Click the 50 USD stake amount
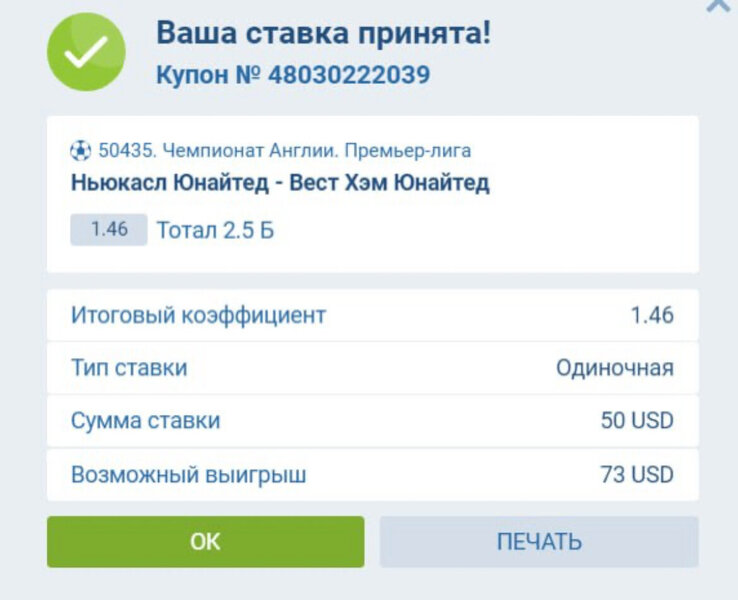This screenshot has width=738, height=600. 637,421
